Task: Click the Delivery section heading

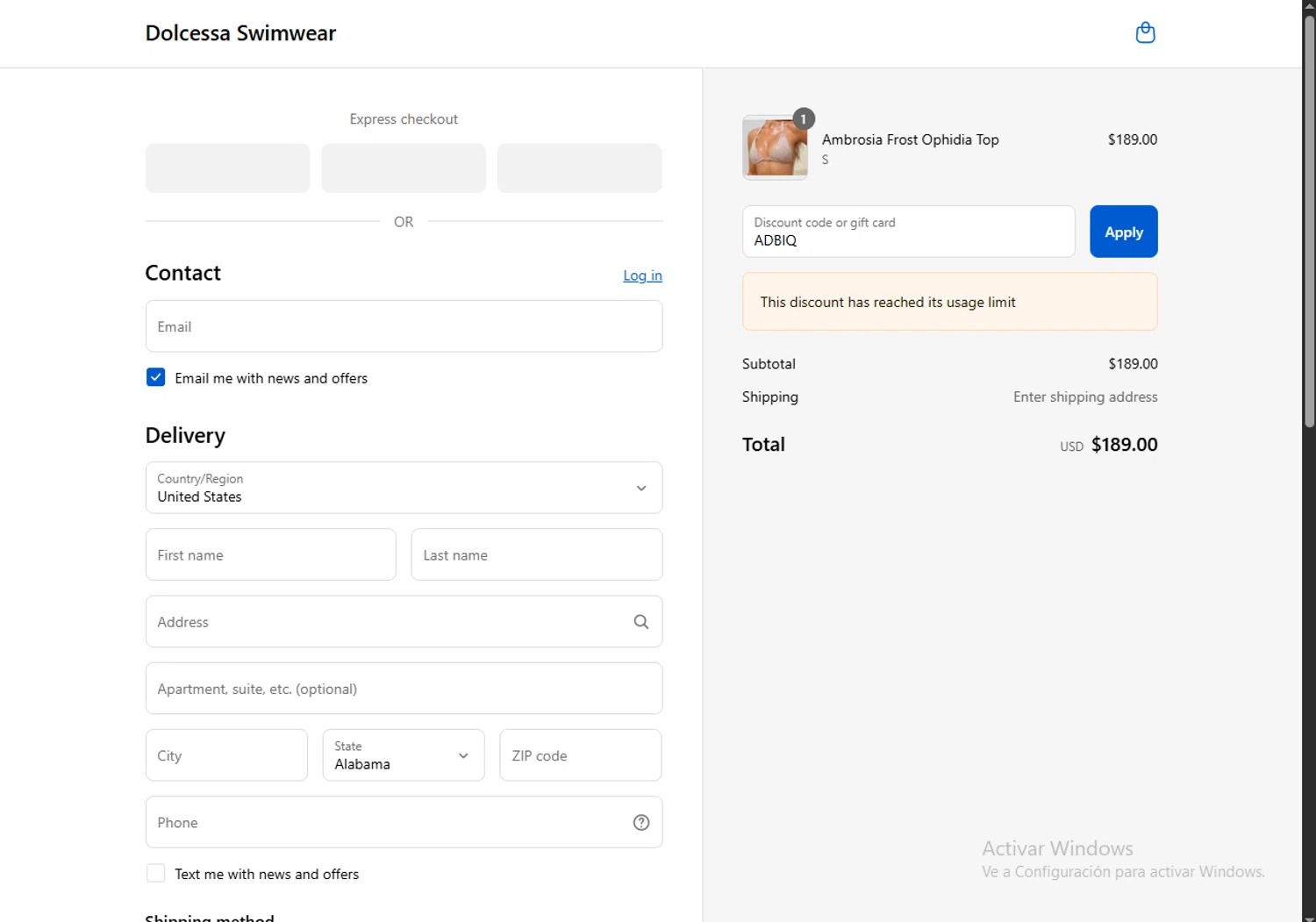Action: [185, 436]
